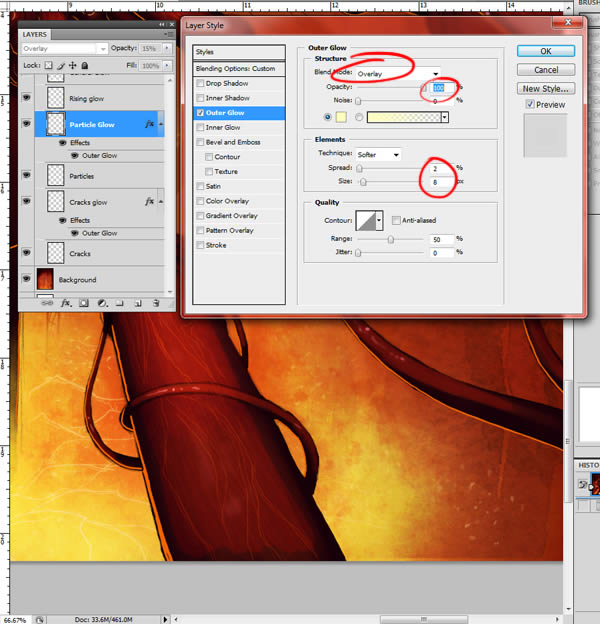Image resolution: width=600 pixels, height=624 pixels.
Task: Select Blending Options: Custom
Action: coord(239,68)
